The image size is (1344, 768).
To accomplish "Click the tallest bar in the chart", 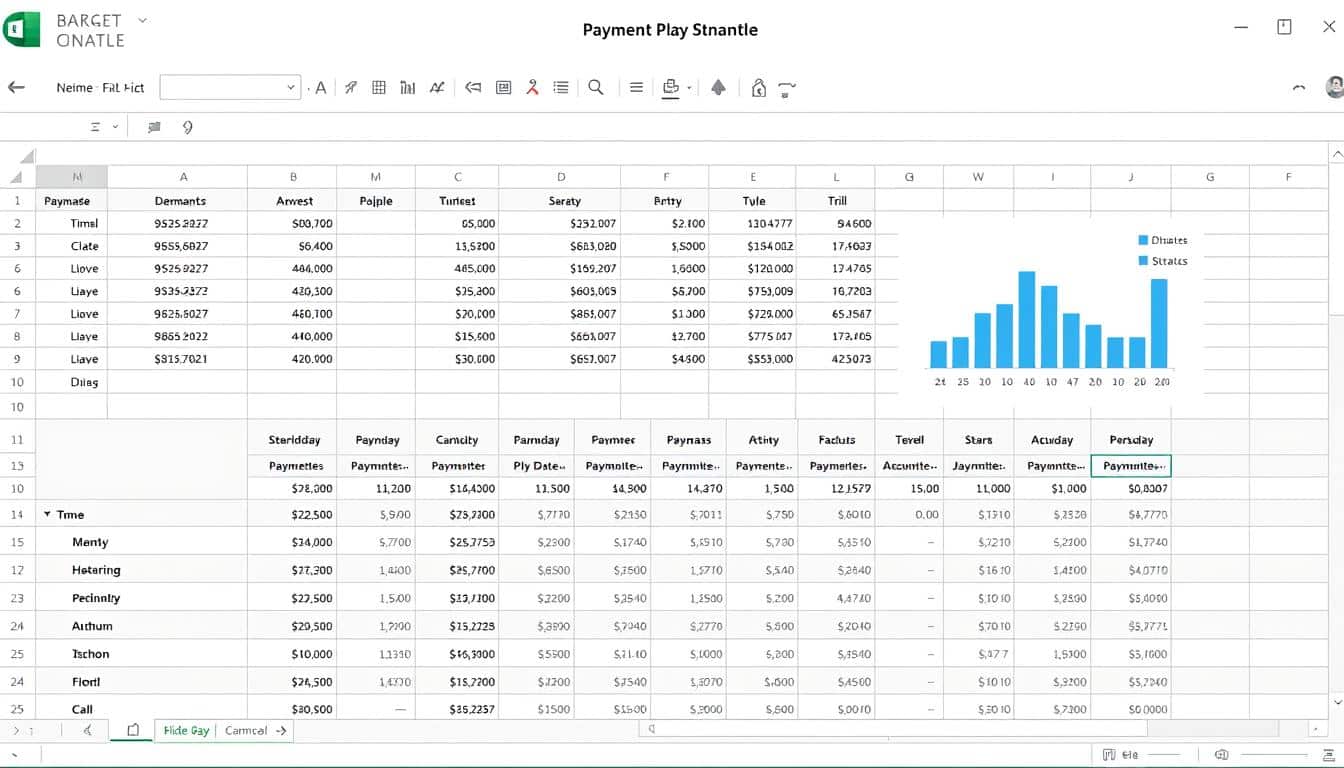I will tap(1027, 319).
